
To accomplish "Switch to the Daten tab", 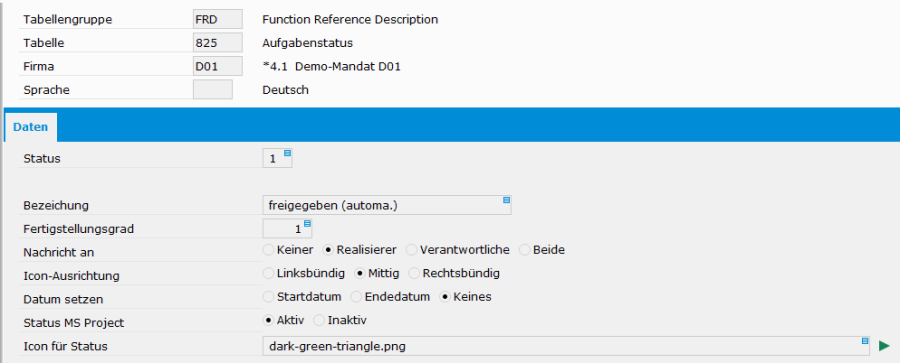I will click(x=30, y=128).
